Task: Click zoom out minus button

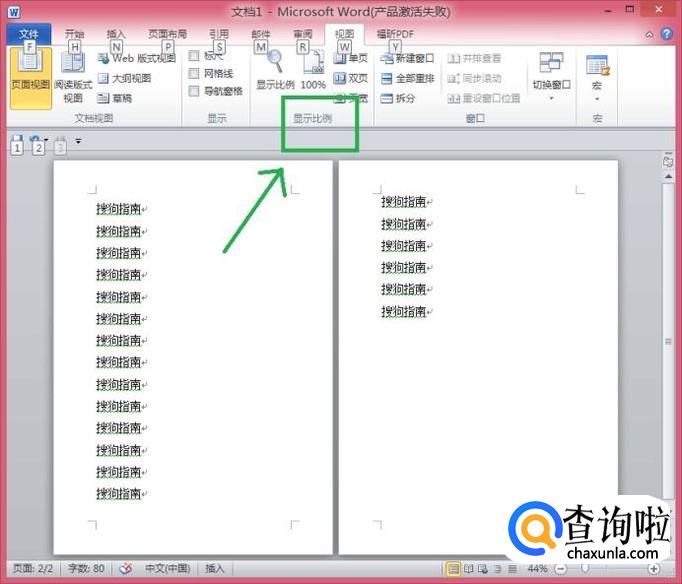Action: [561, 568]
